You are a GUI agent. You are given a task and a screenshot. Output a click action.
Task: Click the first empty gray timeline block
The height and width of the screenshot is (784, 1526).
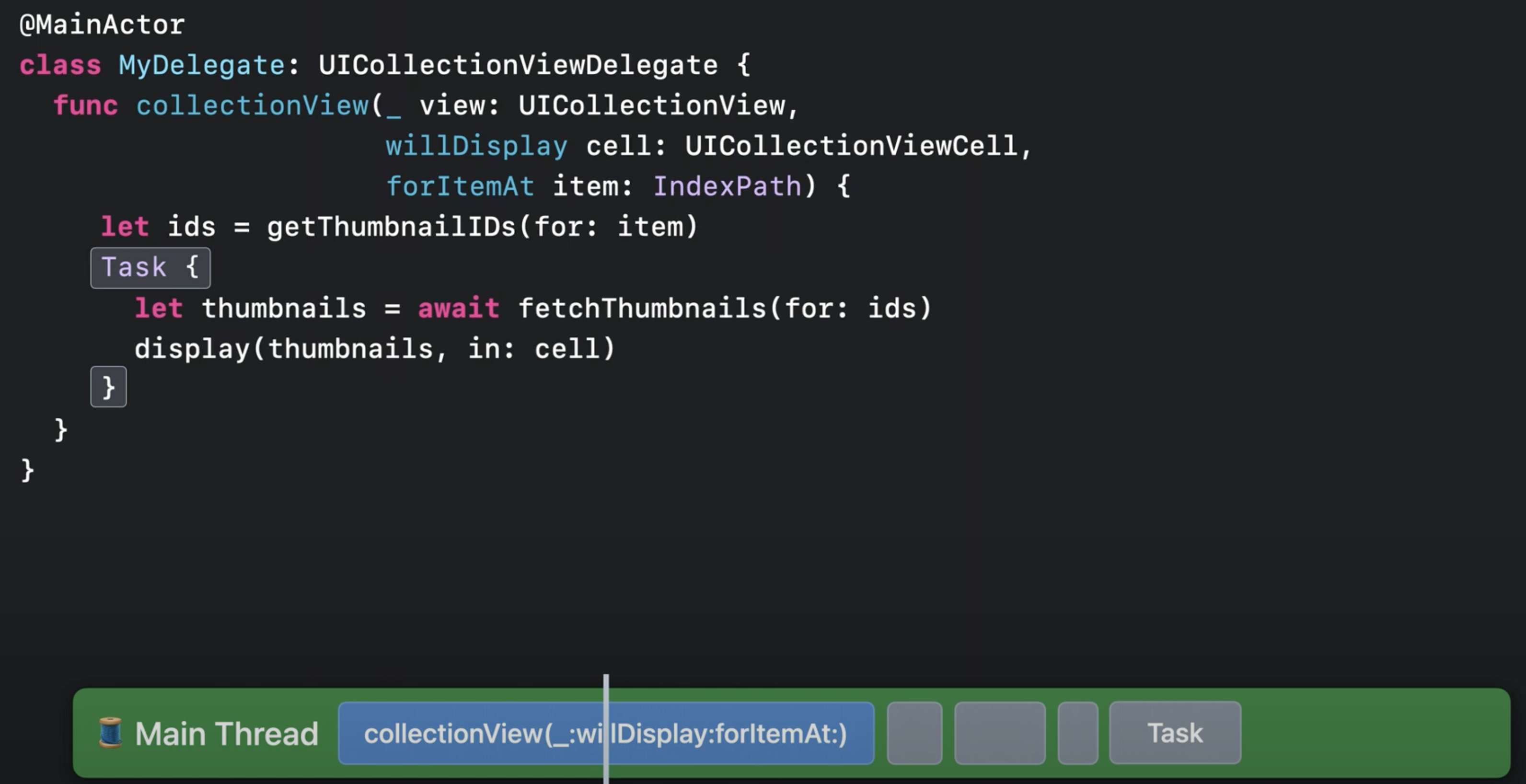[914, 733]
